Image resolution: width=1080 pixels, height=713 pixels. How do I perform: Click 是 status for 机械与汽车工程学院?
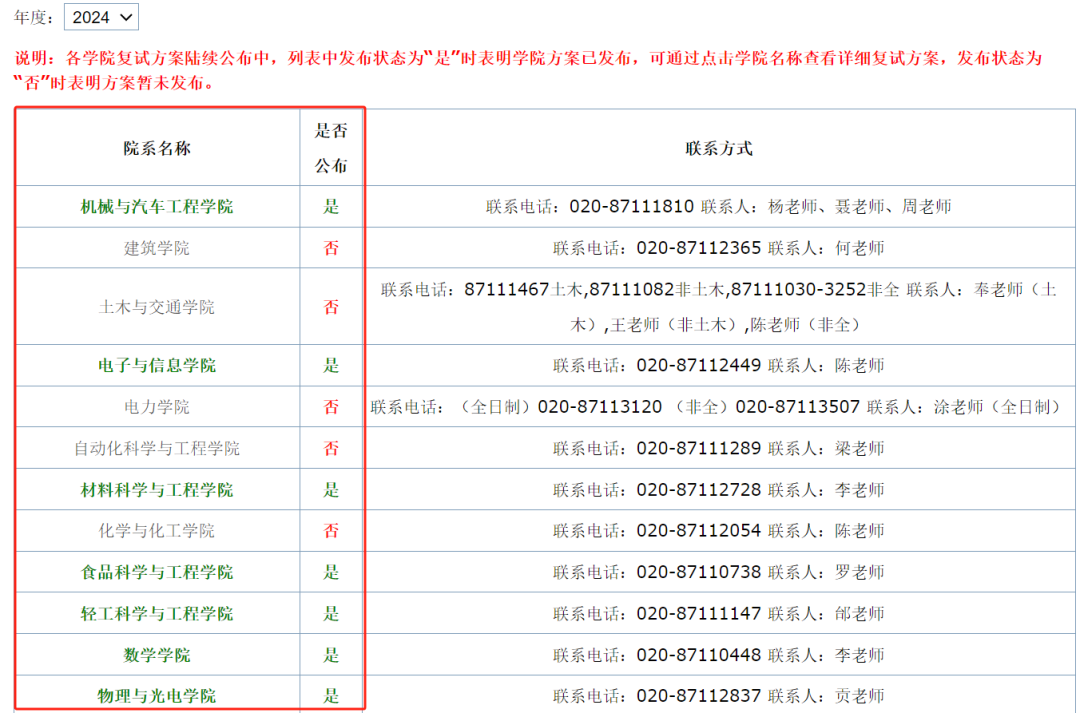[331, 207]
